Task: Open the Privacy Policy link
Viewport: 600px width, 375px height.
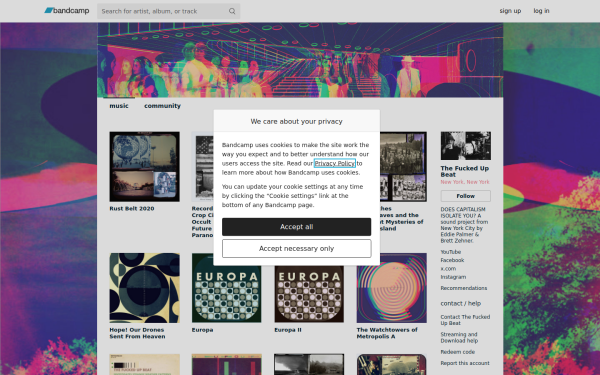Action: [x=335, y=163]
